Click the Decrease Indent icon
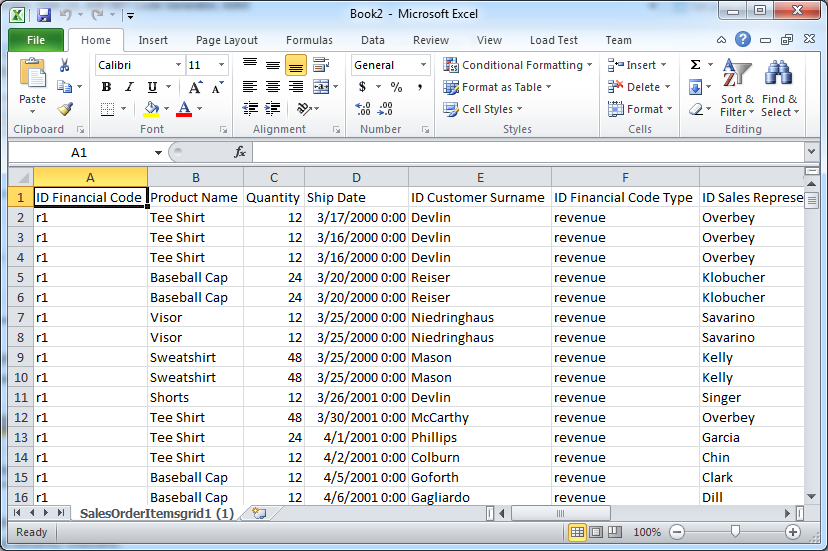The image size is (828, 551). coord(250,109)
